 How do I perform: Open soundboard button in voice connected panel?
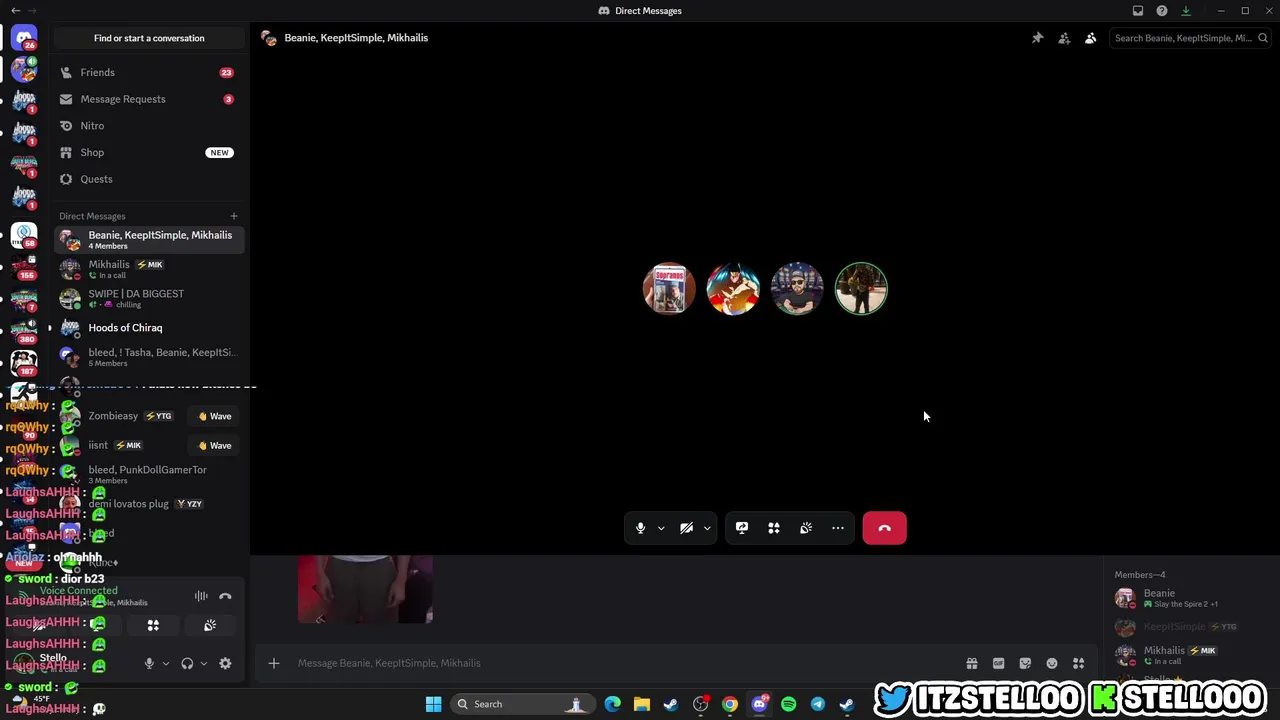pos(210,625)
